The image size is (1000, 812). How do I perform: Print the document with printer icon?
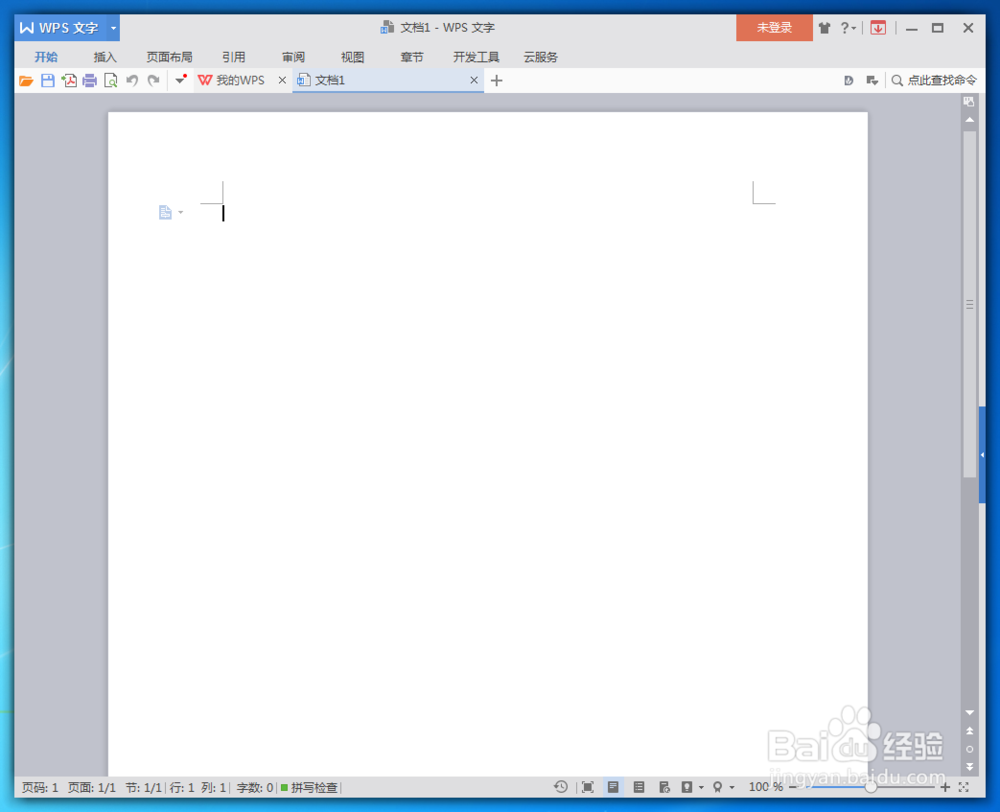90,80
